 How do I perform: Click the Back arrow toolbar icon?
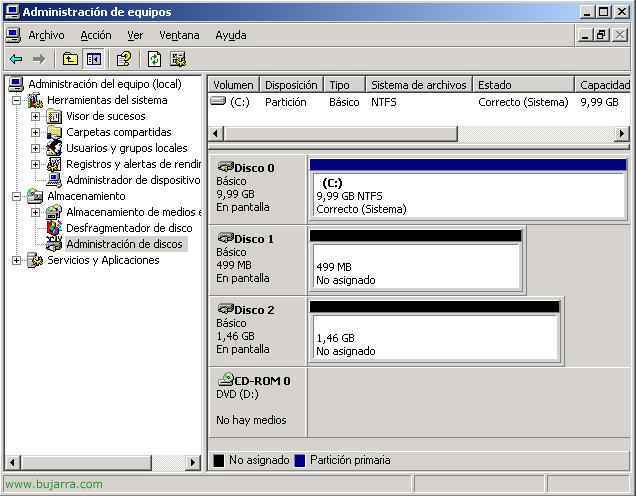16,60
